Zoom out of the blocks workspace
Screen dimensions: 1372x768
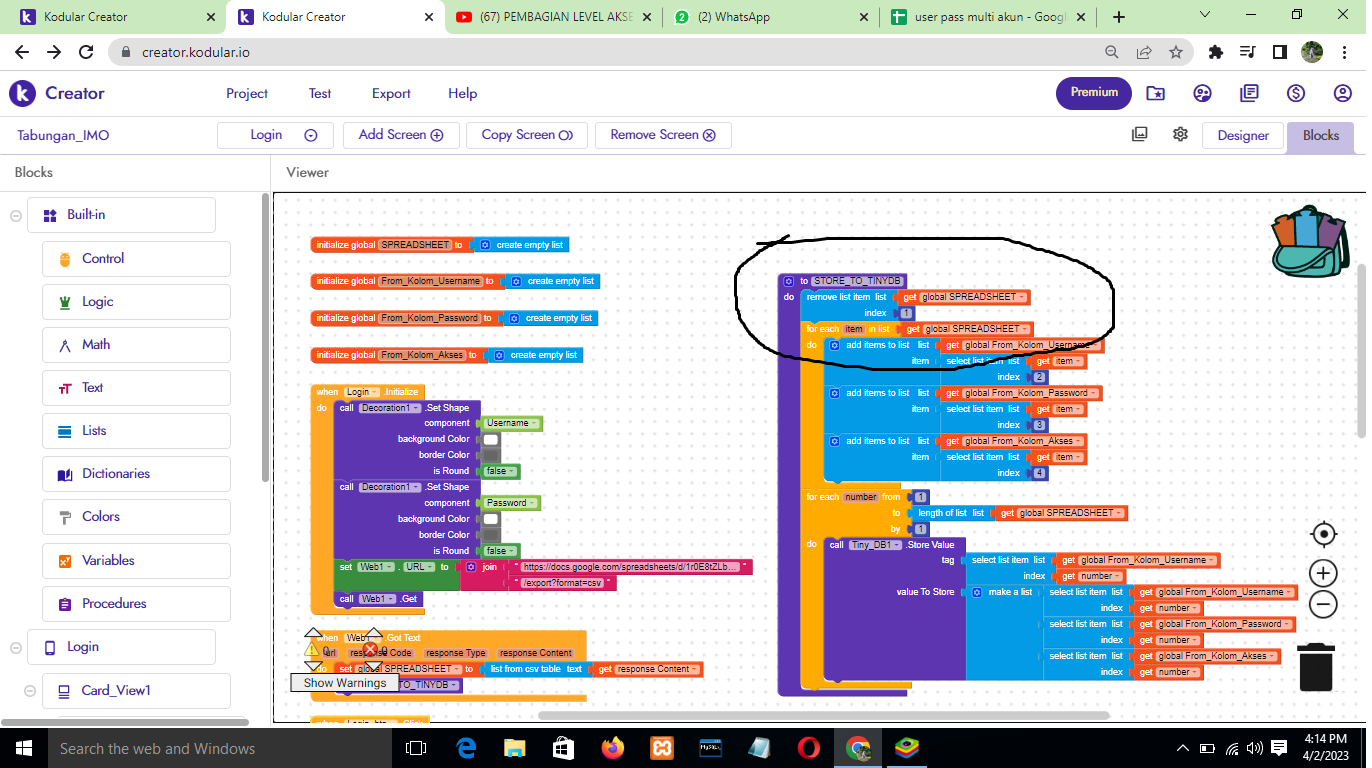1323,604
